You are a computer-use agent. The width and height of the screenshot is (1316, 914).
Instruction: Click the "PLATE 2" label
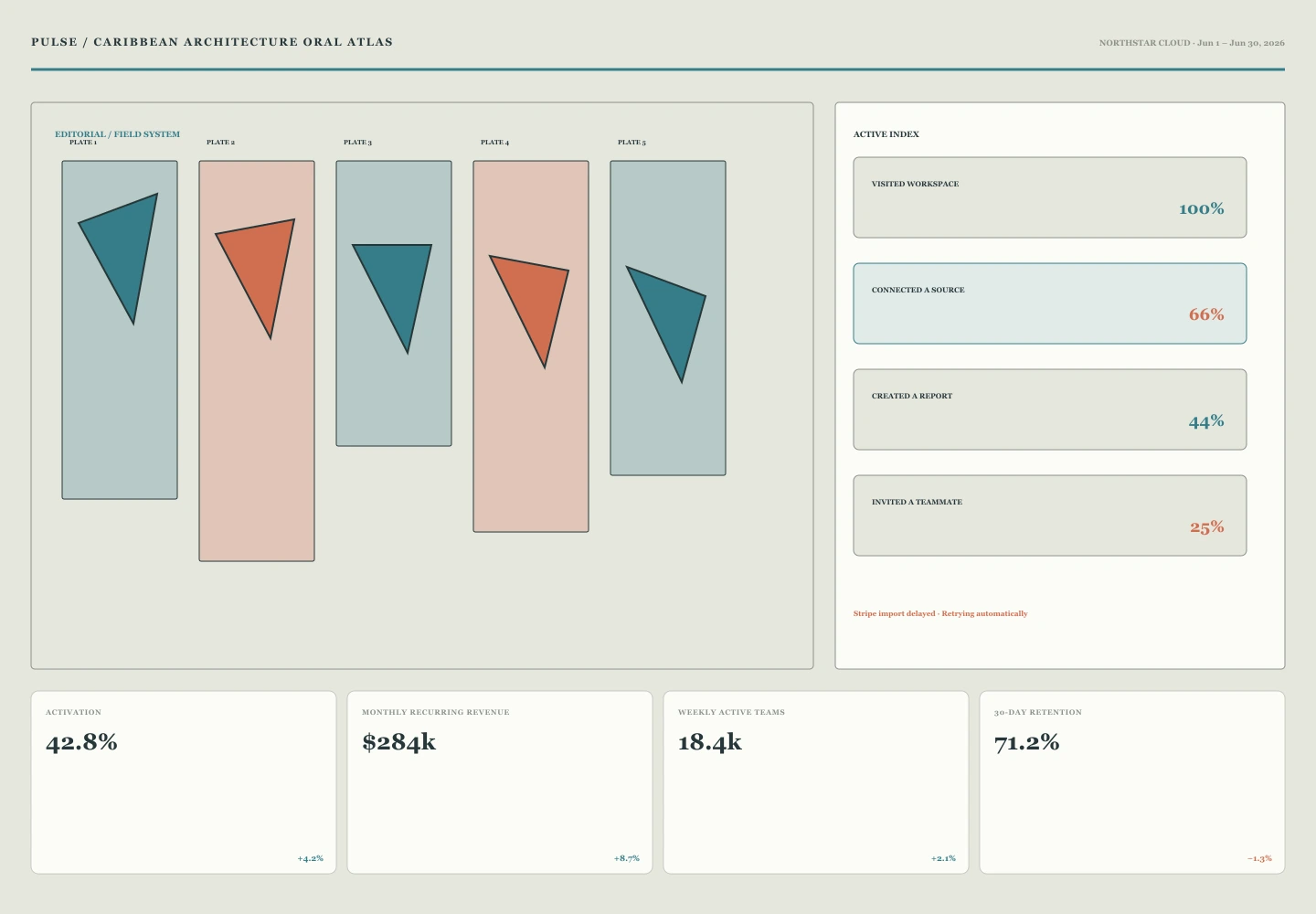pyautogui.click(x=221, y=143)
